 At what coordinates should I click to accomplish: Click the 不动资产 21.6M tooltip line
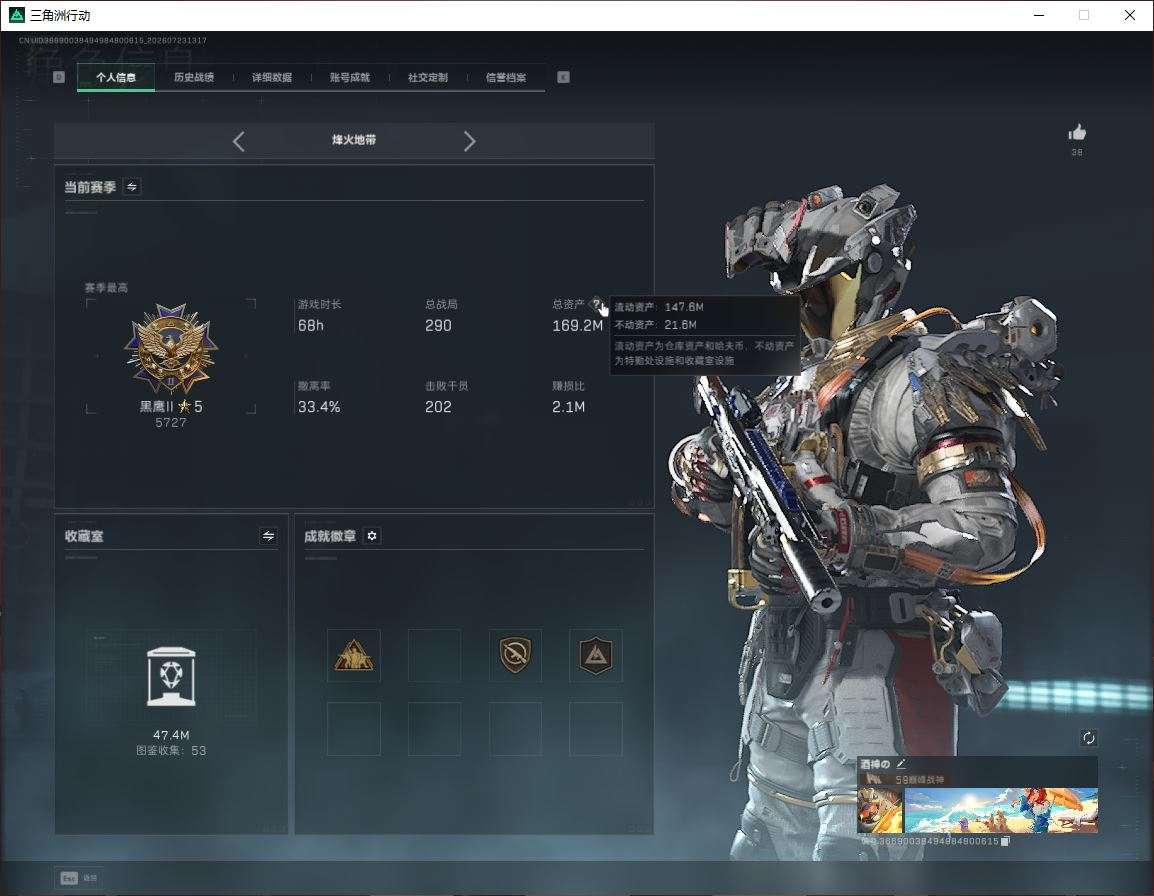[x=655, y=325]
